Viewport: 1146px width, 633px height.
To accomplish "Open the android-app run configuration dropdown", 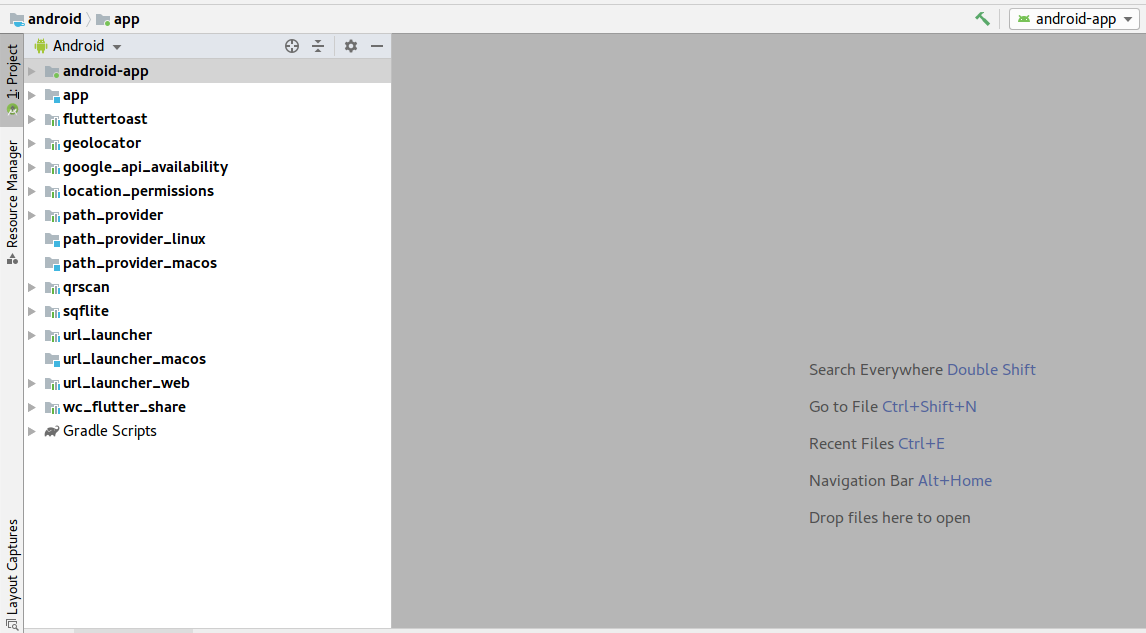I will click(x=1128, y=18).
